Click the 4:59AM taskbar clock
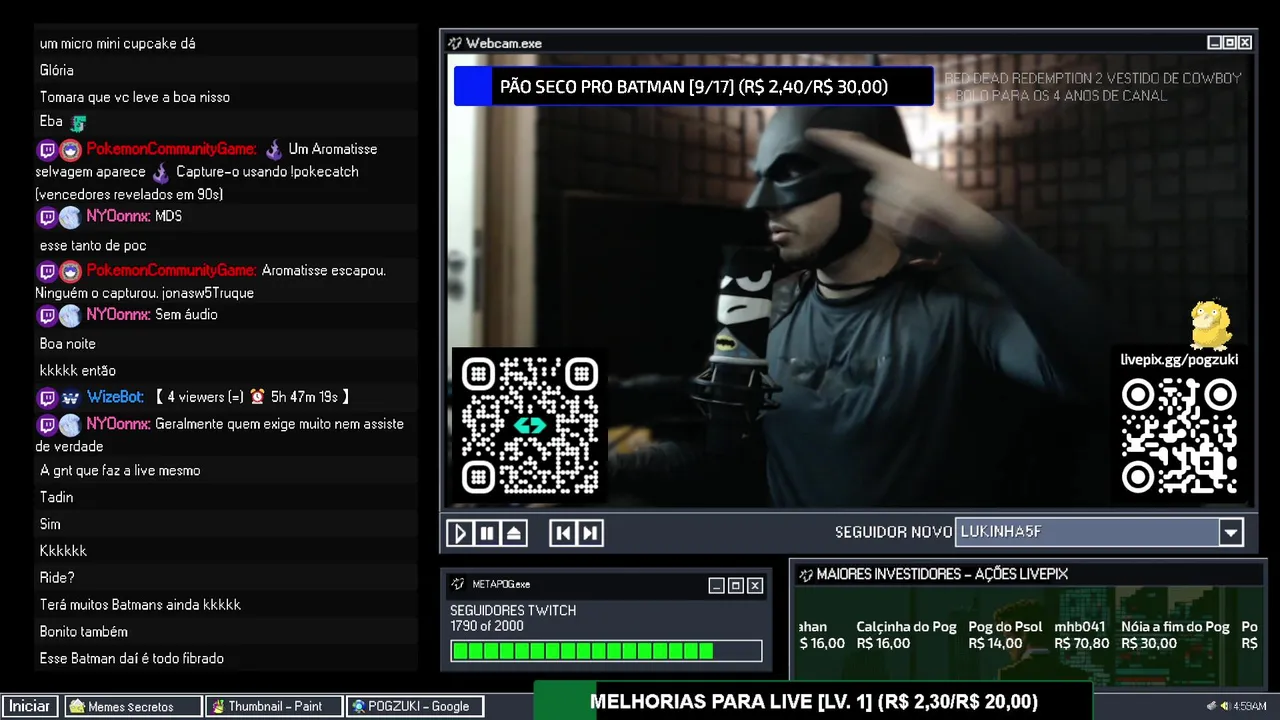Image resolution: width=1280 pixels, height=720 pixels. point(1250,706)
